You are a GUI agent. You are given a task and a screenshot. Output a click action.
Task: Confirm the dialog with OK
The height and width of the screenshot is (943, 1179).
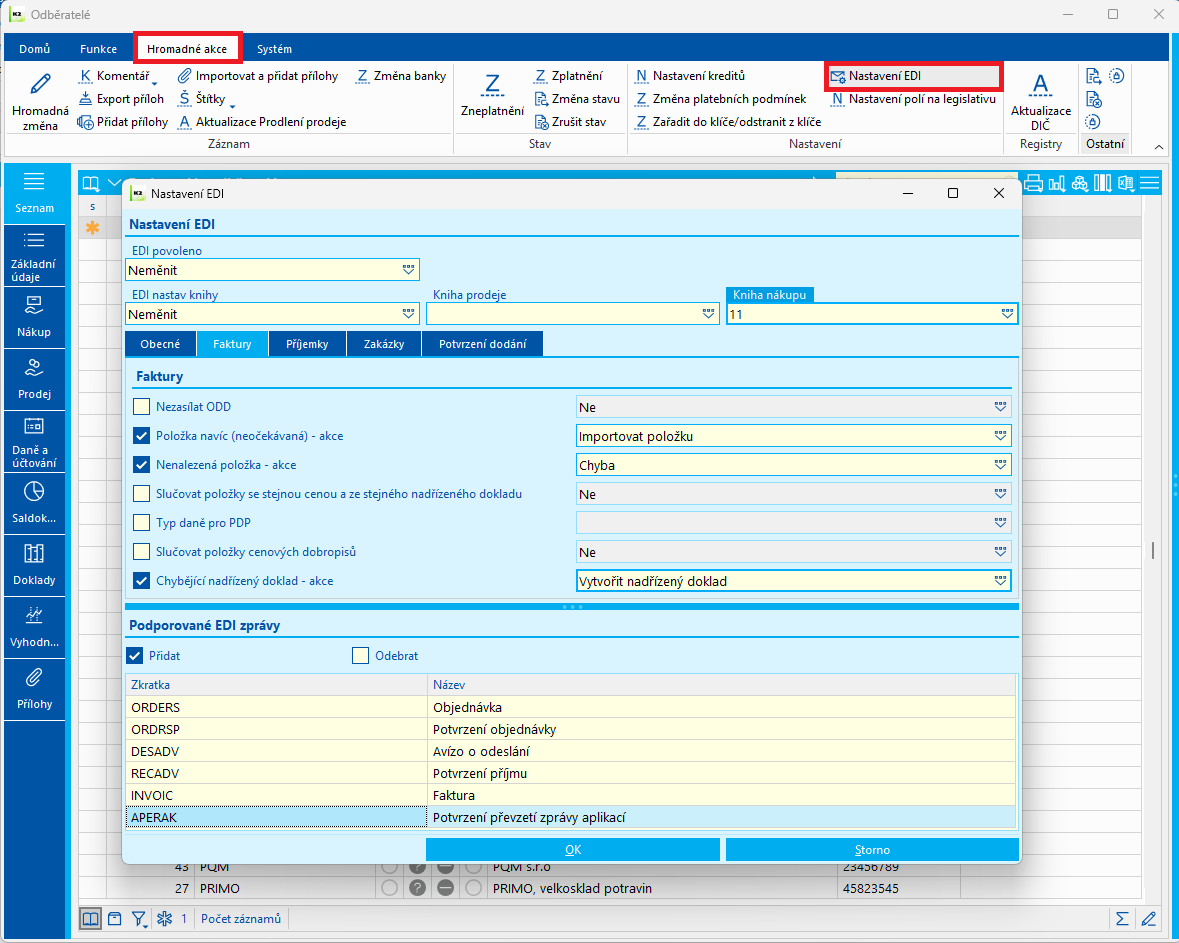click(x=573, y=850)
